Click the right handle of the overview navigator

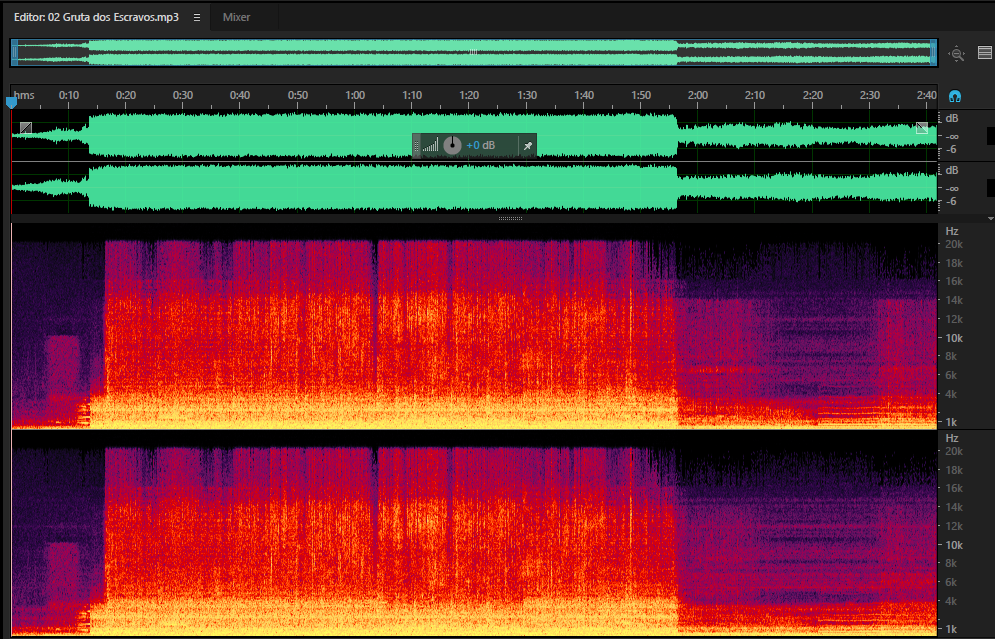[933, 53]
